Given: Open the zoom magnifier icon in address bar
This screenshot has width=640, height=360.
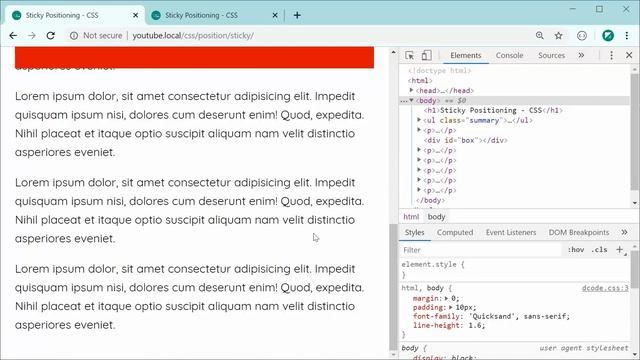Looking at the screenshot, I should (540, 36).
